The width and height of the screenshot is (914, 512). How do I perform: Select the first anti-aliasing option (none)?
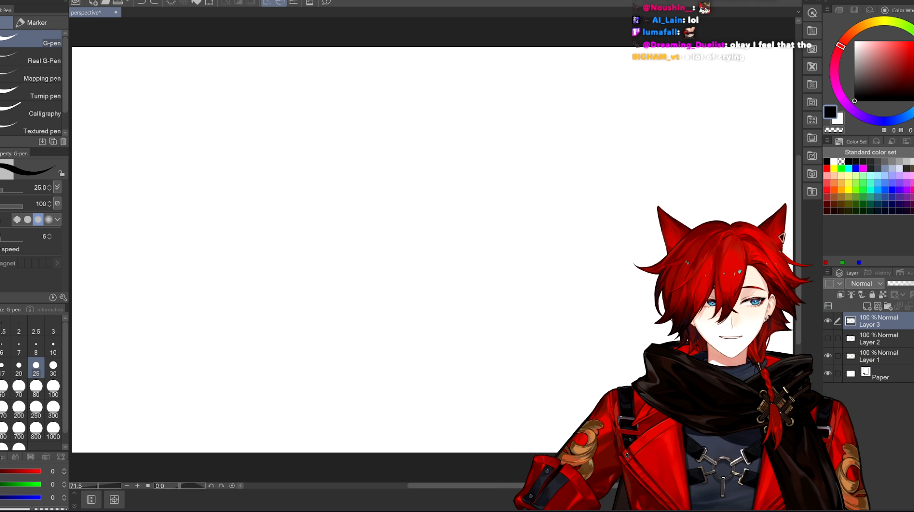click(x=17, y=219)
